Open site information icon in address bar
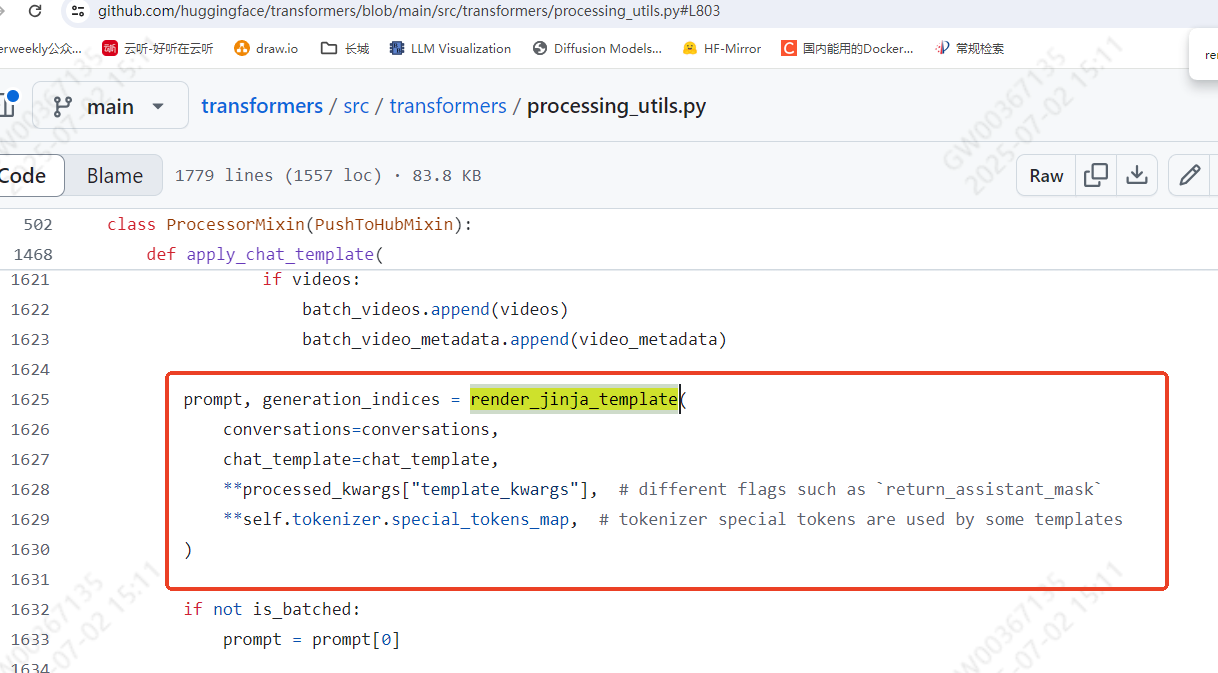1218x673 pixels. pos(78,11)
